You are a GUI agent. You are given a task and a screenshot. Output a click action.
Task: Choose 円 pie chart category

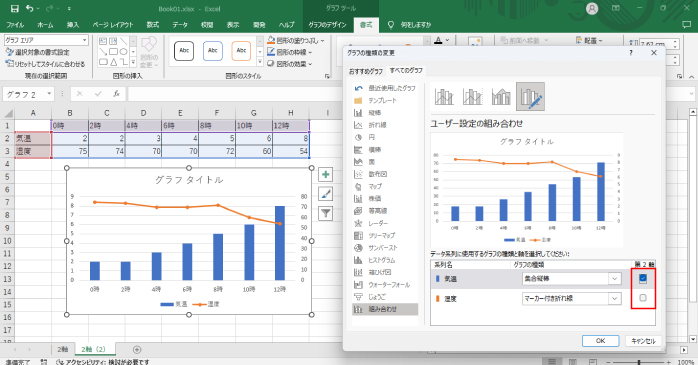click(x=385, y=138)
